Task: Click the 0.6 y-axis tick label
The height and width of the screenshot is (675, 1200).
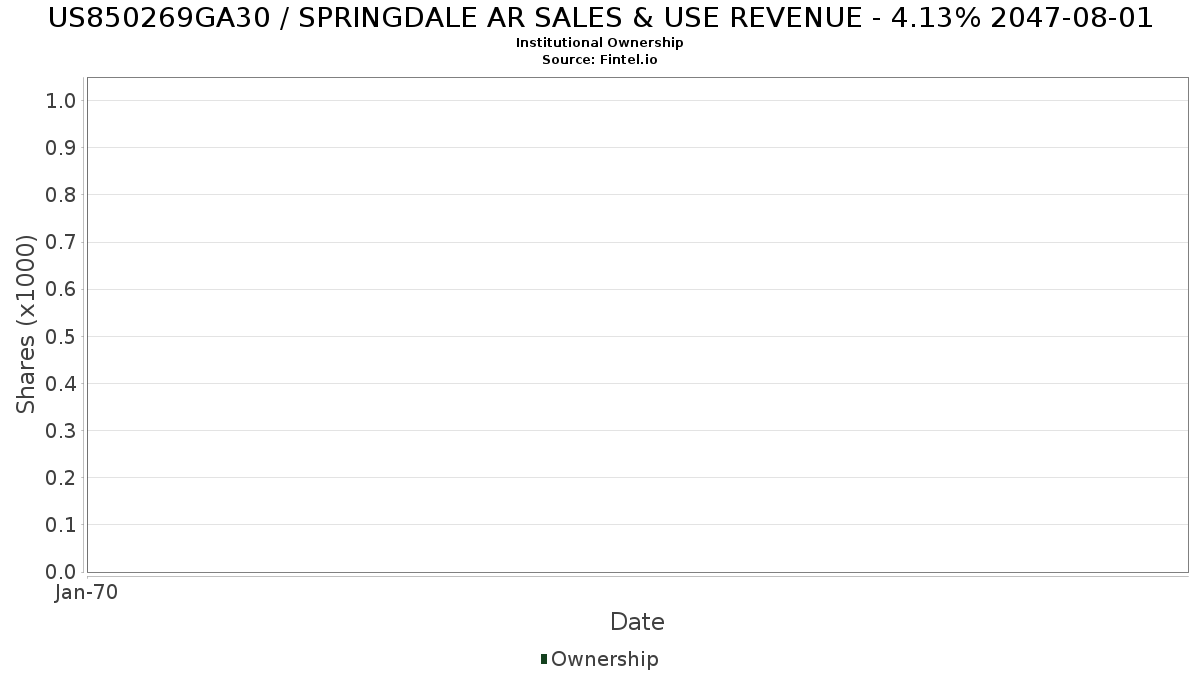Action: coord(61,289)
